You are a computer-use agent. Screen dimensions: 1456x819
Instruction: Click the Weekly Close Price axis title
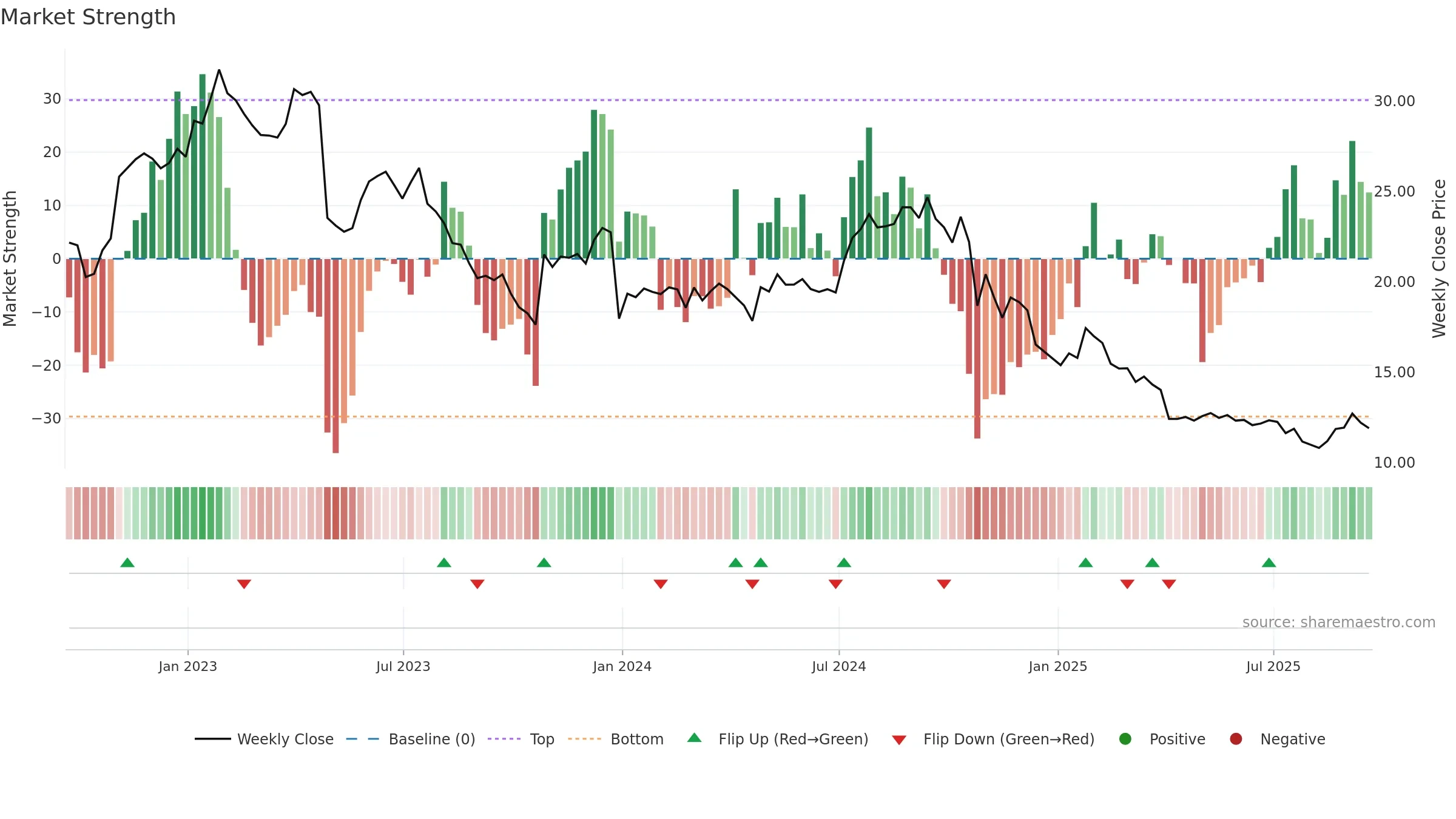pos(1439,258)
